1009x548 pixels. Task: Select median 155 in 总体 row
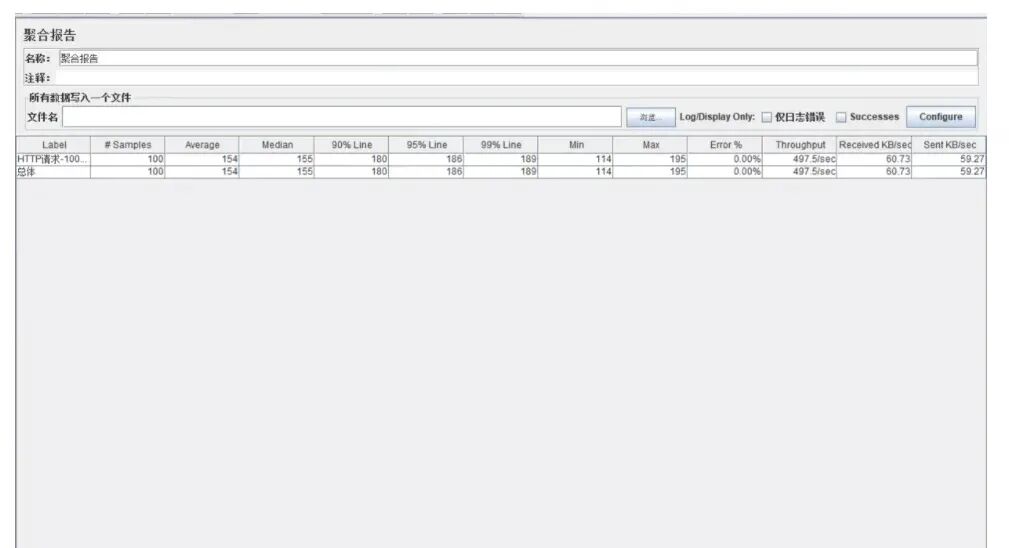coord(277,172)
